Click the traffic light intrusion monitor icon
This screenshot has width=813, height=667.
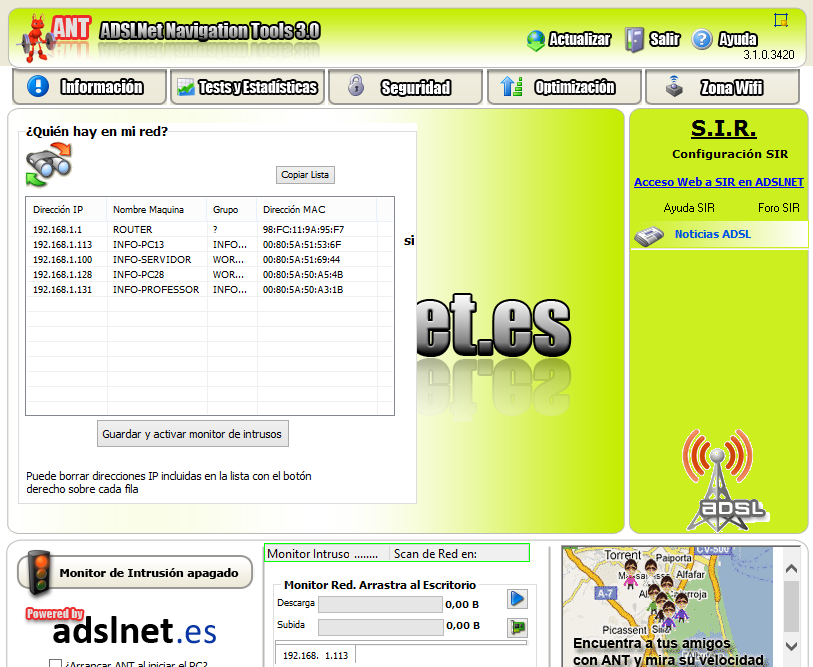tap(39, 572)
